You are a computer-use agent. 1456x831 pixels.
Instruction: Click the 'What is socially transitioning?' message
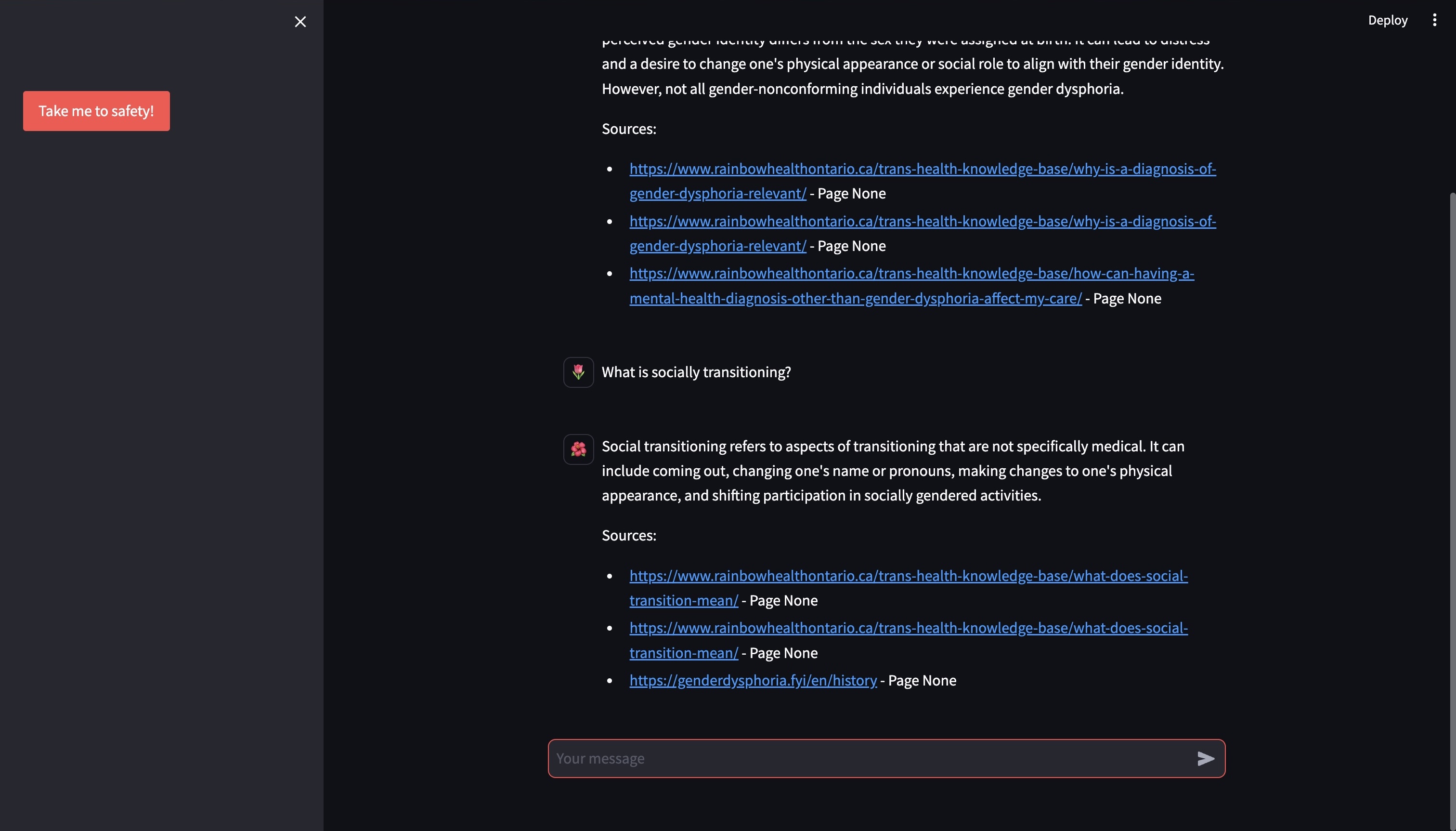[x=696, y=372]
